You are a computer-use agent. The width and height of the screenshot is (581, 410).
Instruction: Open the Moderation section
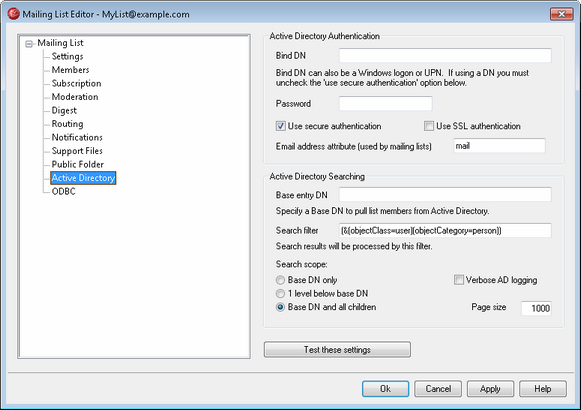point(75,97)
